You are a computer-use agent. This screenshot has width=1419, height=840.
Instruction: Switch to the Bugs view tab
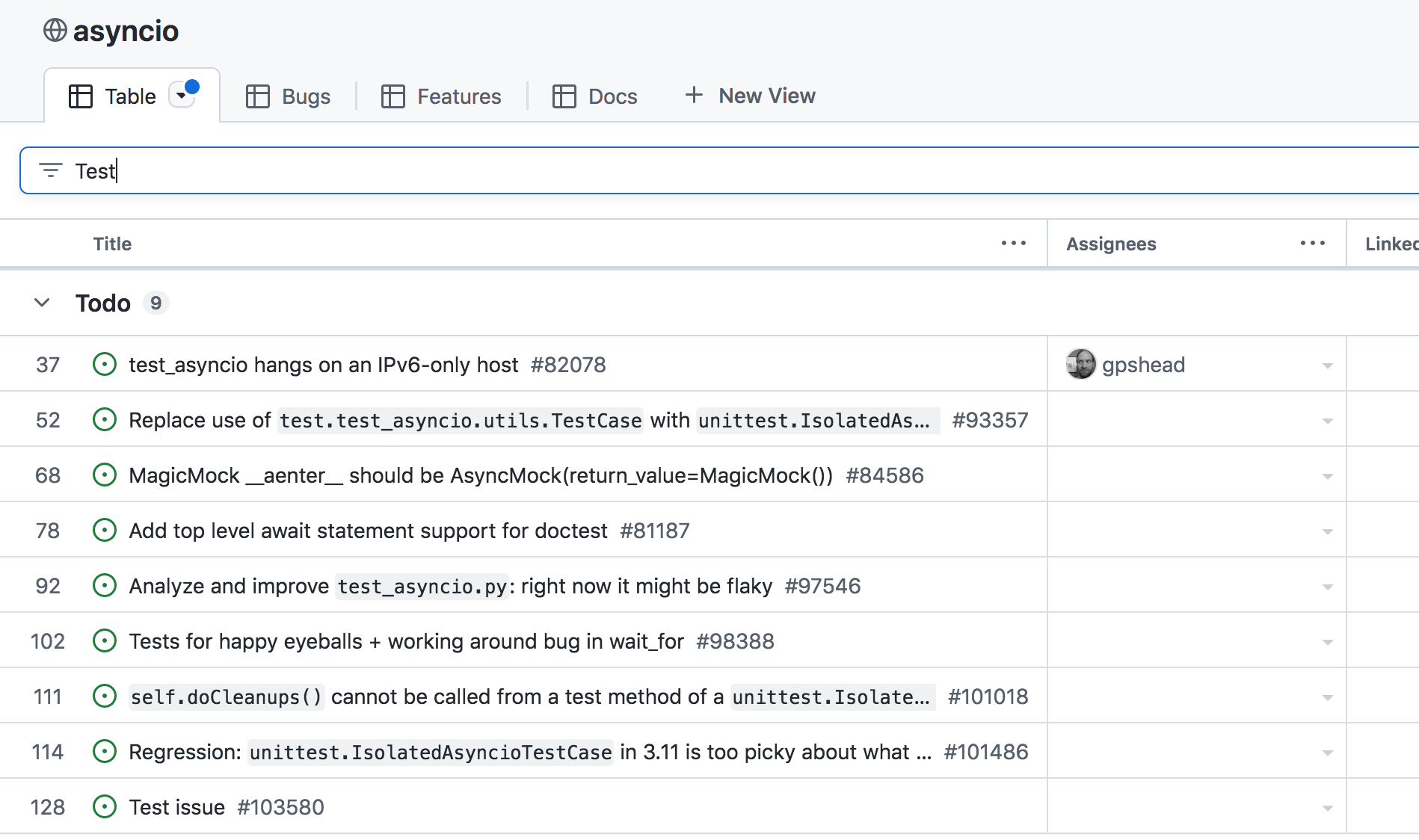point(289,96)
